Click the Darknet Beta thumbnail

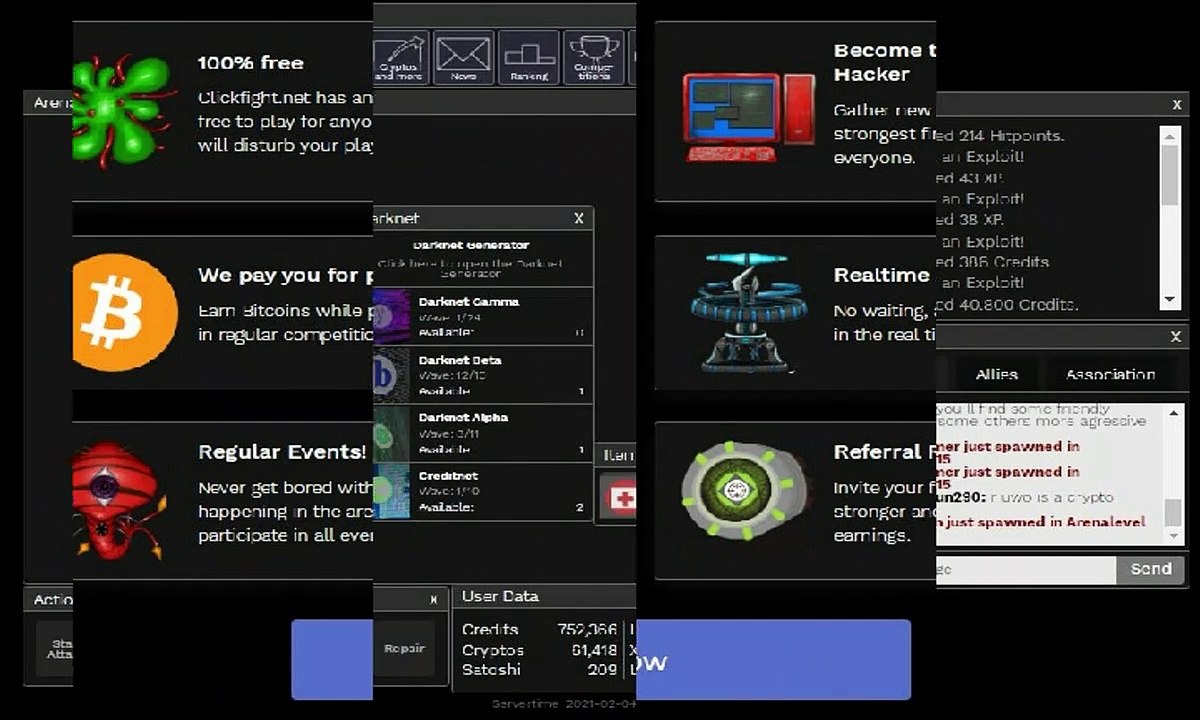[x=391, y=374]
